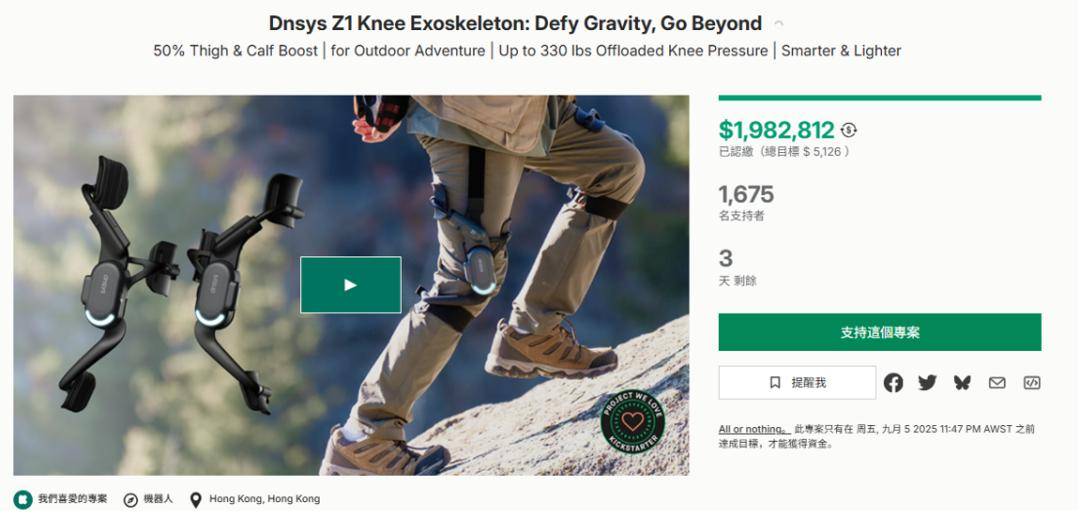This screenshot has height=517, width=1080.
Task: Click the 'Project We Love' heart badge
Action: (632, 422)
